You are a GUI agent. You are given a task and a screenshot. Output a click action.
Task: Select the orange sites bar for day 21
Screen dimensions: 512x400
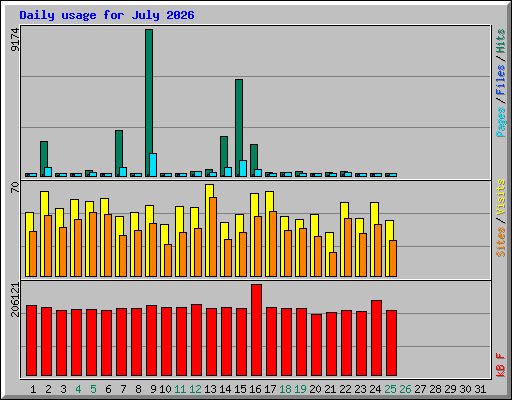(333, 264)
